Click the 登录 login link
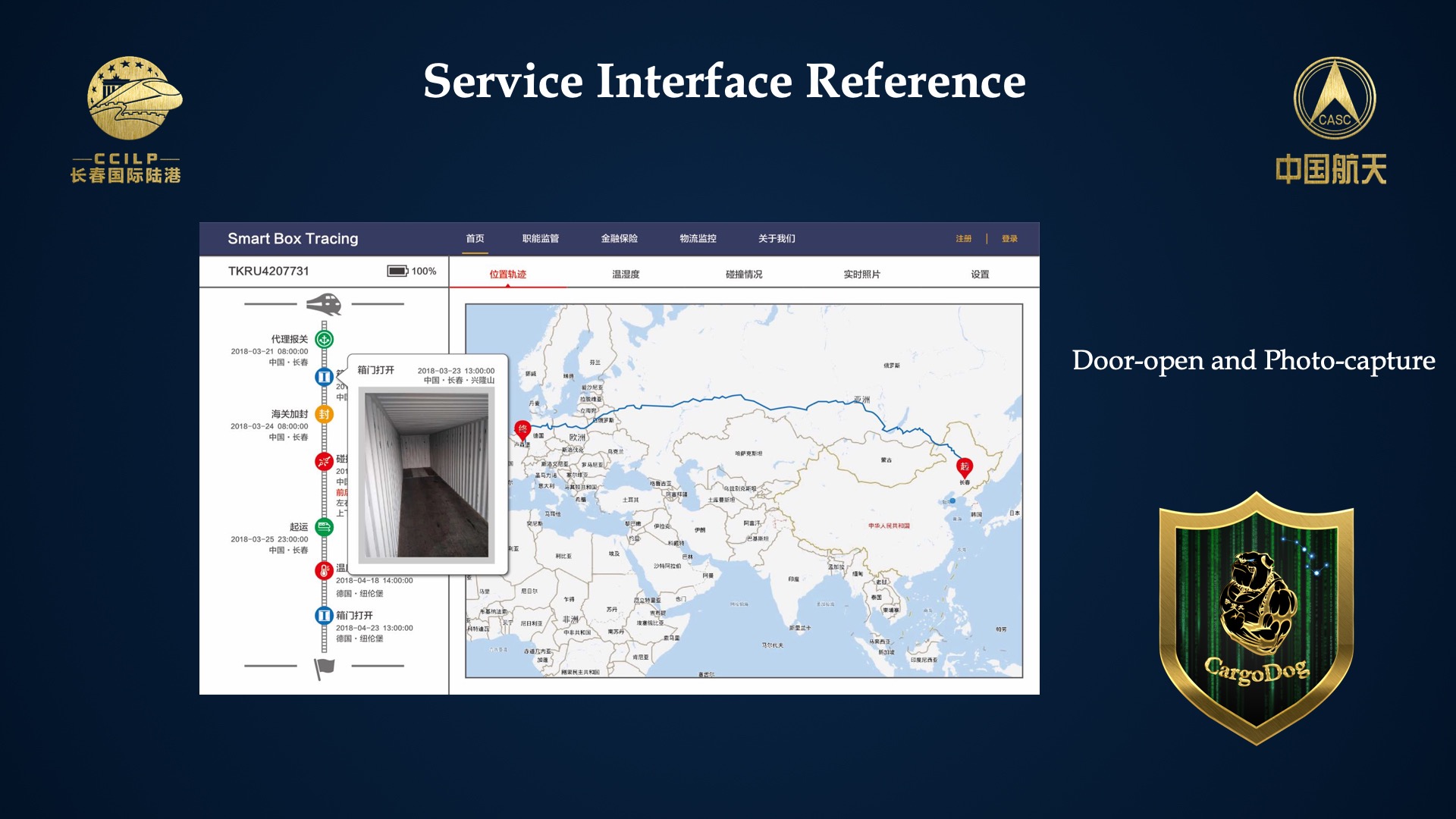 tap(1009, 239)
